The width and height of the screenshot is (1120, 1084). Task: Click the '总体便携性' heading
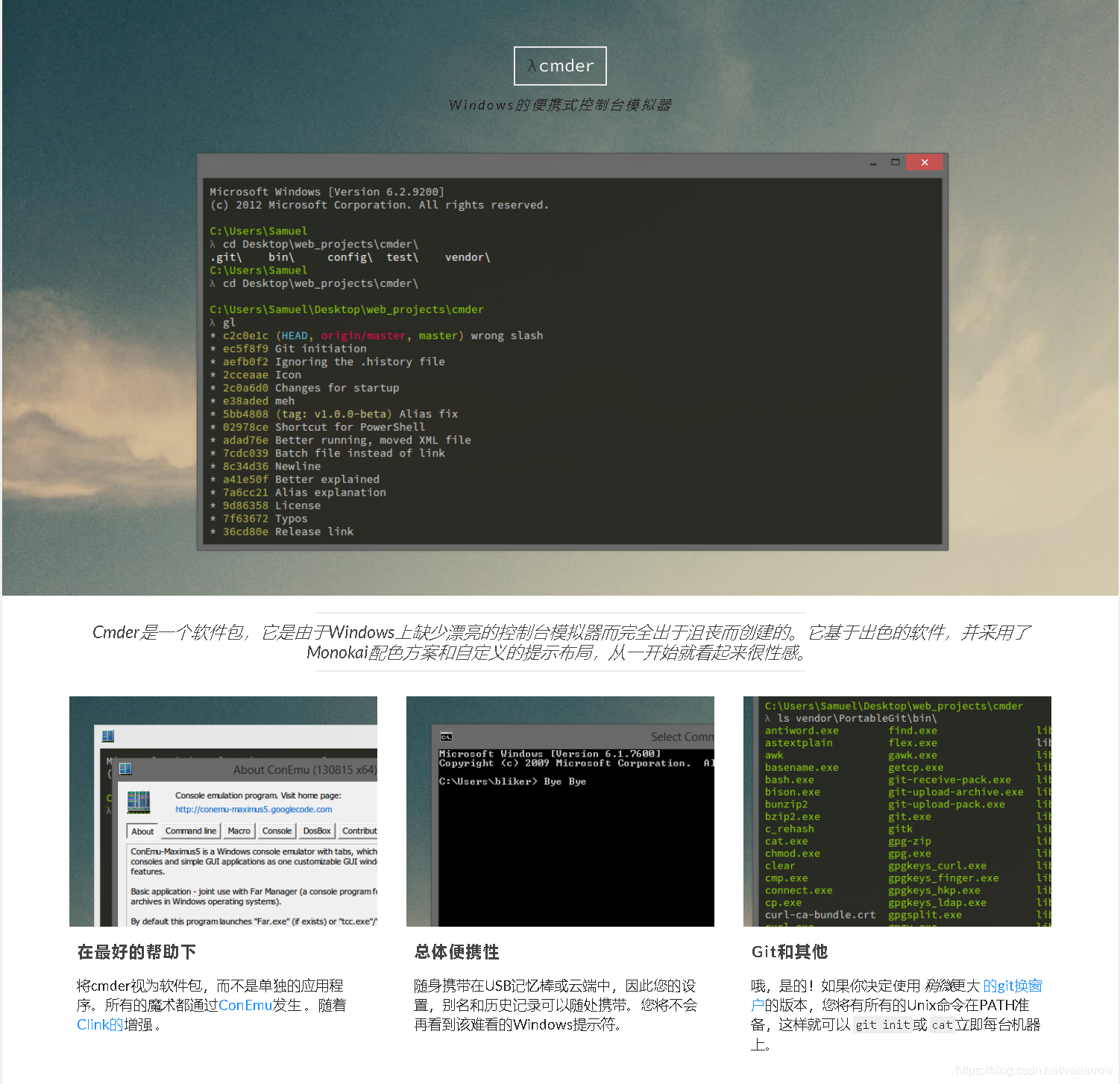point(457,952)
